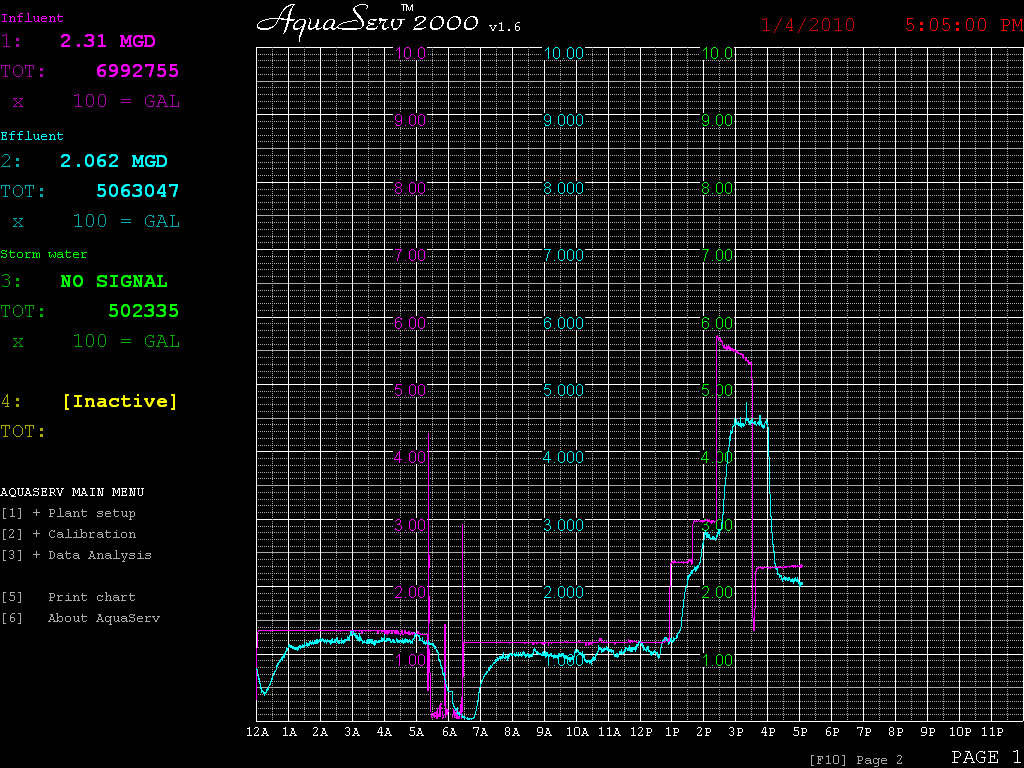1024x768 pixels.
Task: Click the Effluent channel label
Action: pos(32,136)
